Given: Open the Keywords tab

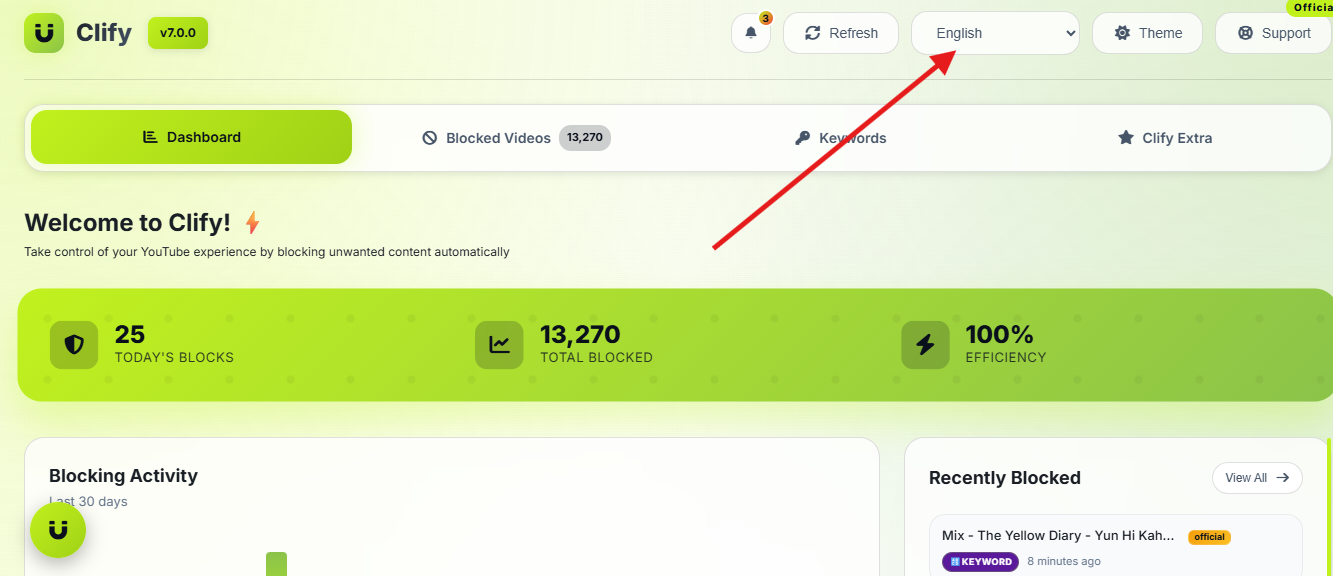Looking at the screenshot, I should point(840,138).
